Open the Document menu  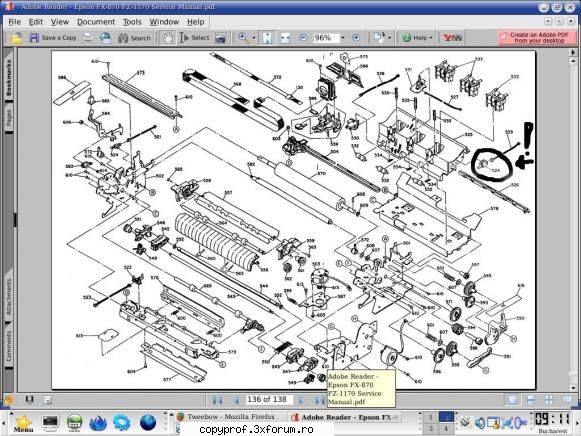[x=96, y=22]
